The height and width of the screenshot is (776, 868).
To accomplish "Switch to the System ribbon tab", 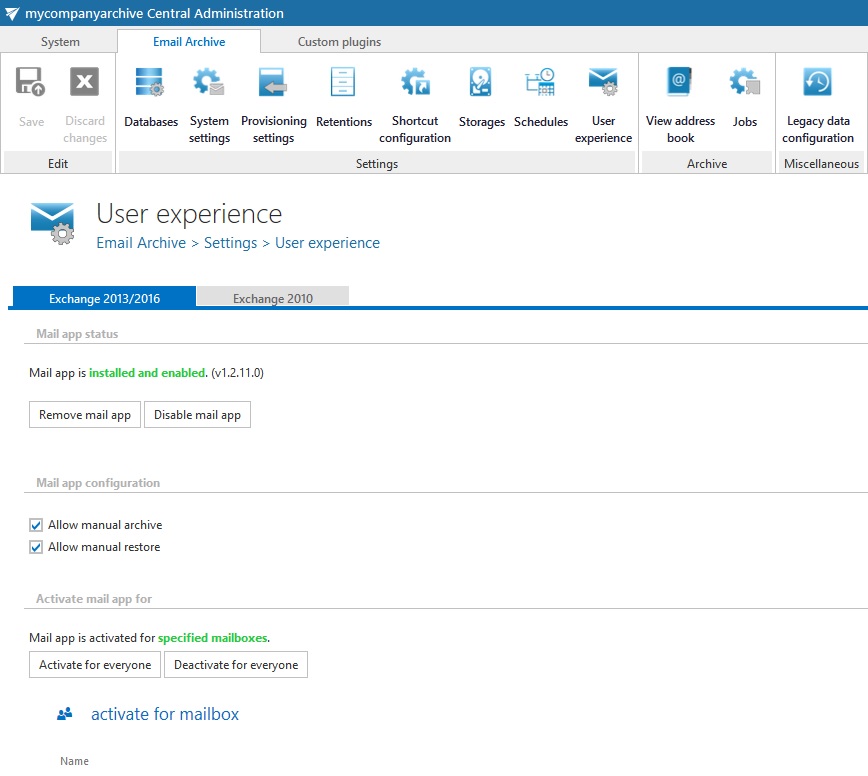I will click(60, 42).
